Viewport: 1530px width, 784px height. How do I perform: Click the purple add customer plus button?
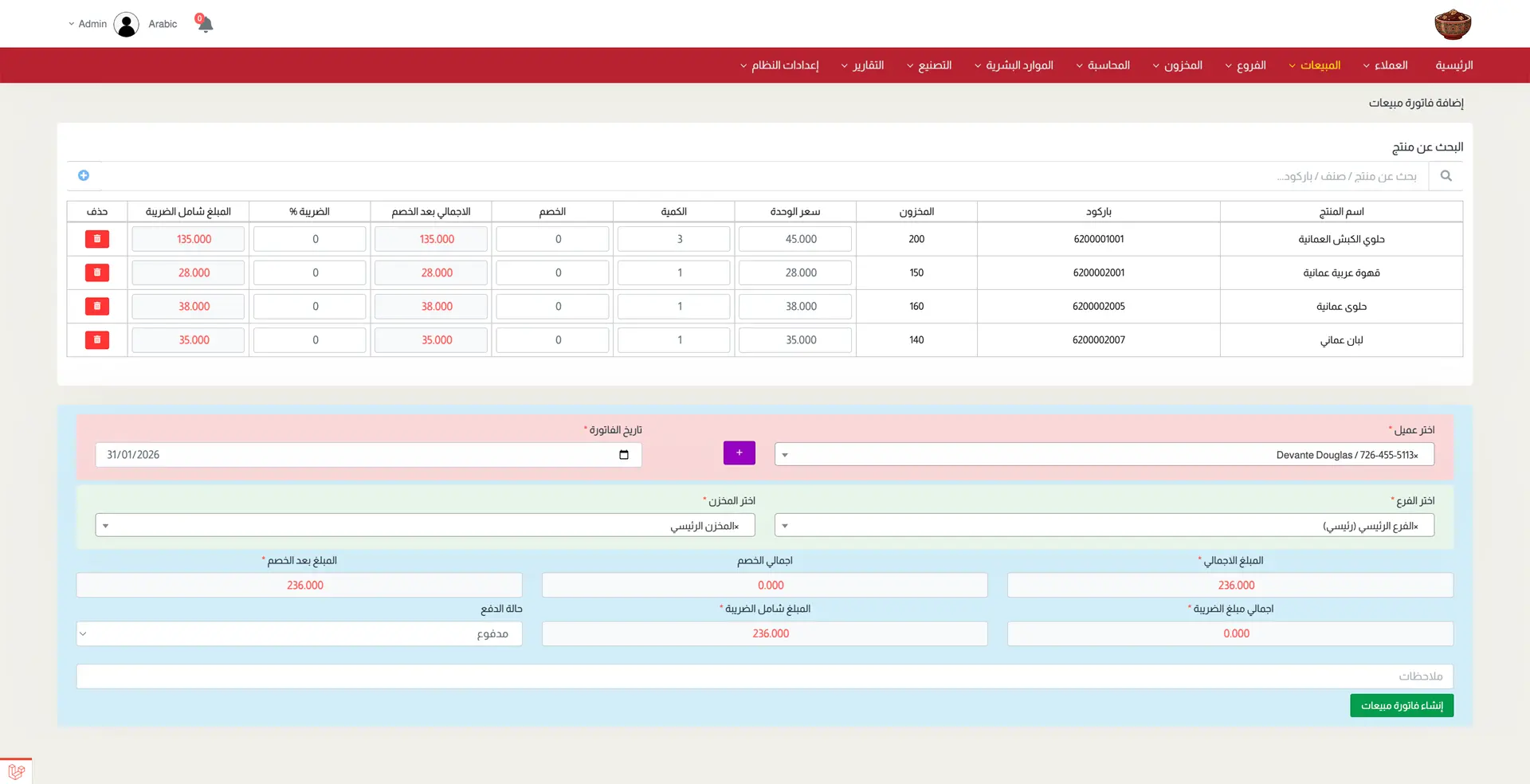(x=739, y=453)
